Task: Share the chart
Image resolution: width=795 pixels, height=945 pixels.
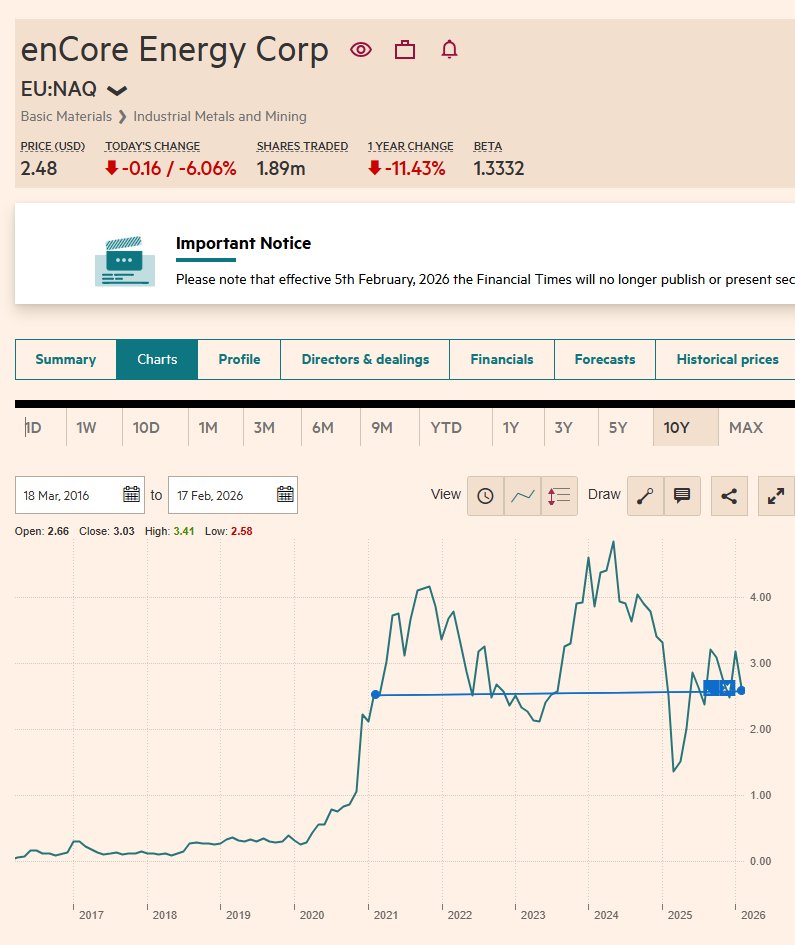Action: click(x=729, y=496)
